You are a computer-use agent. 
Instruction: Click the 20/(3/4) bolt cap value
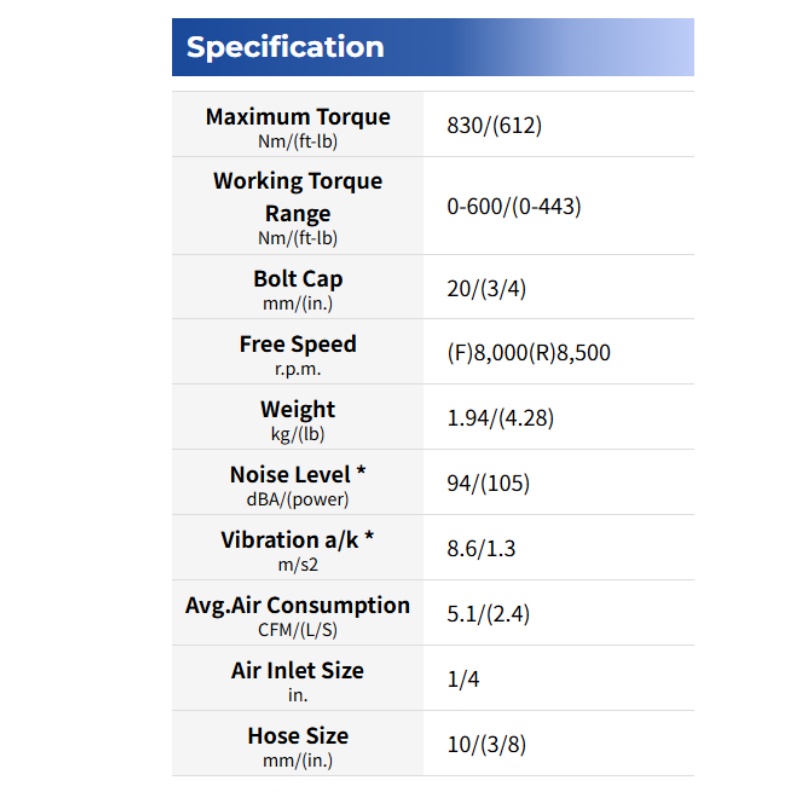click(486, 289)
